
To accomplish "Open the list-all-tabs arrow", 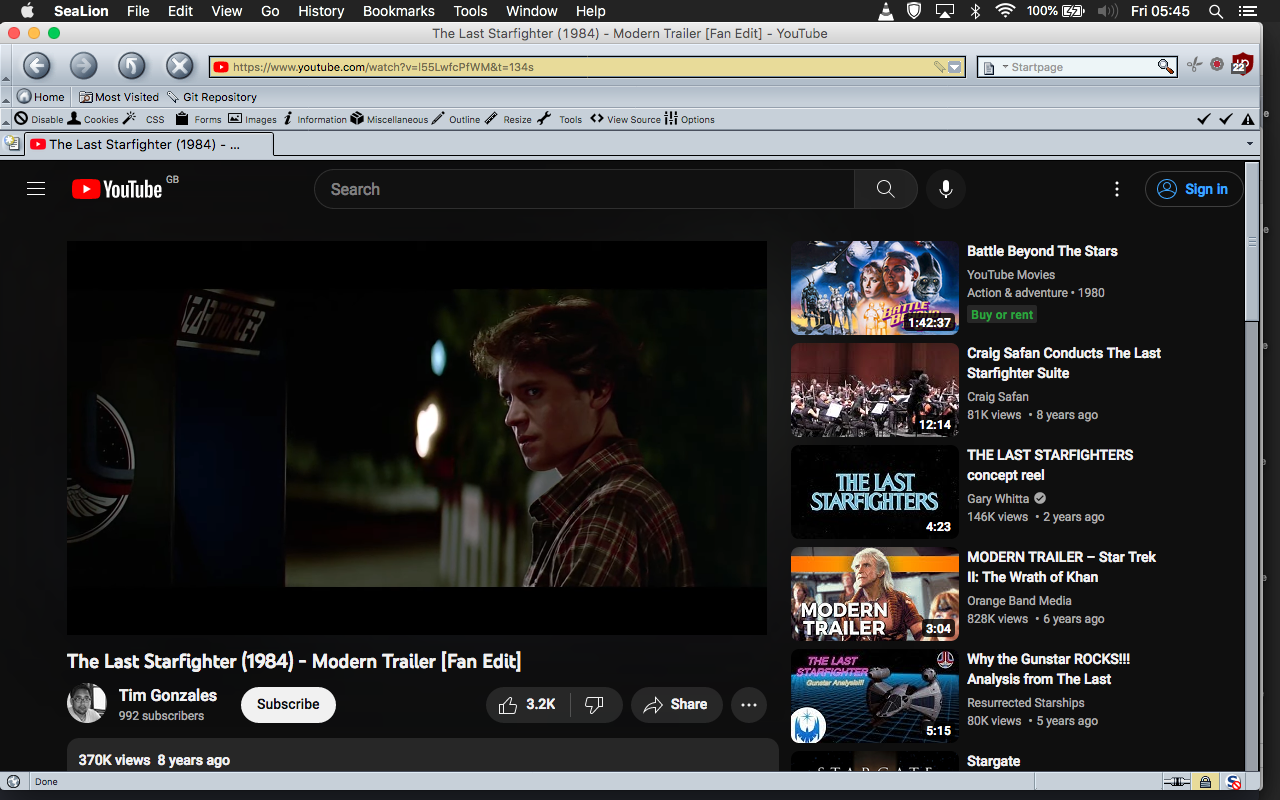I will [1249, 144].
